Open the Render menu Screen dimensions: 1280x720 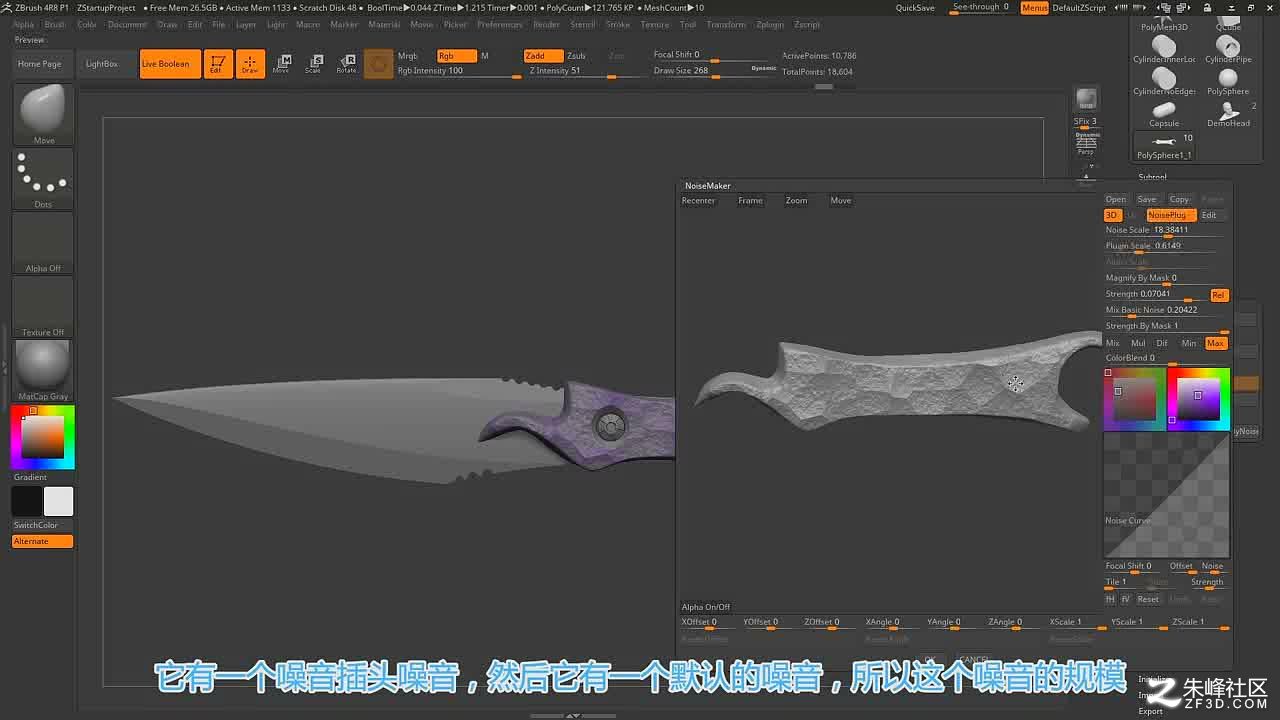click(547, 24)
